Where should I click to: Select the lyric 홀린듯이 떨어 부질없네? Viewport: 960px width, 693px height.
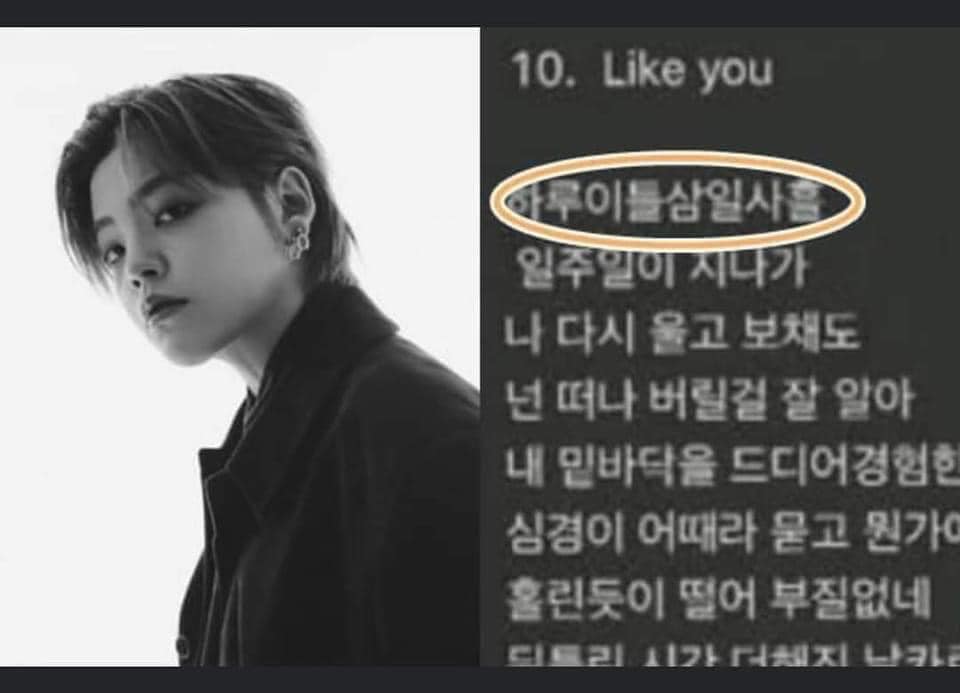tap(718, 598)
